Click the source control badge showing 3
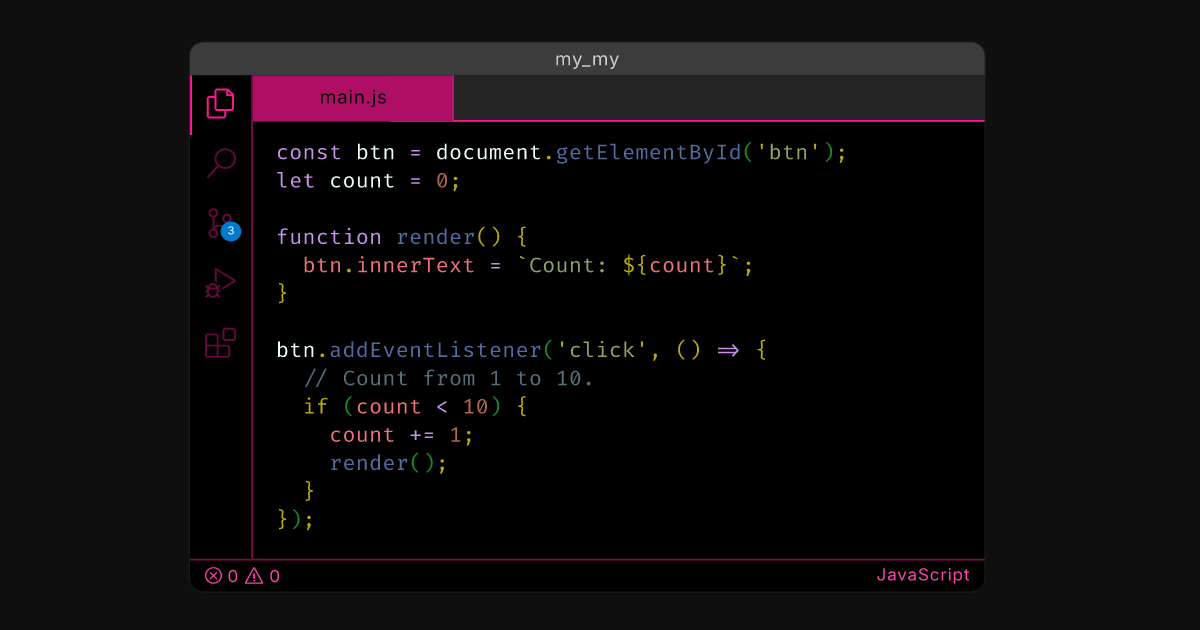The image size is (1200, 630). click(x=231, y=231)
